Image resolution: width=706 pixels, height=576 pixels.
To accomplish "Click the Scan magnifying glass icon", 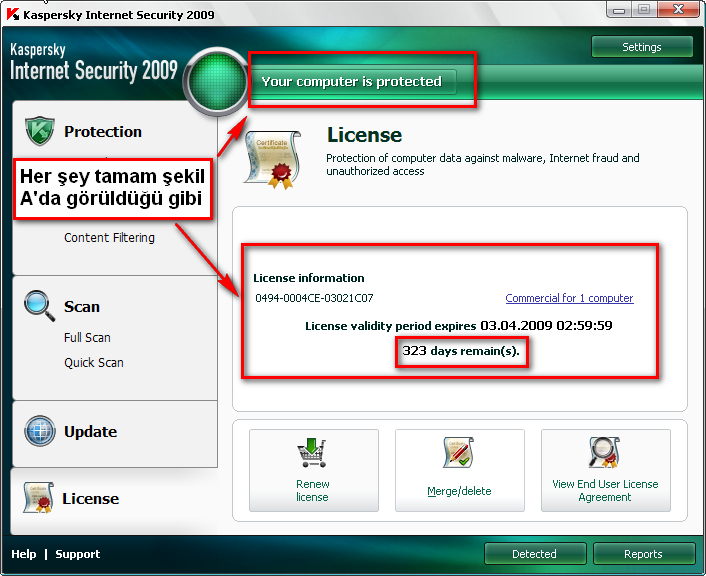I will coord(40,306).
